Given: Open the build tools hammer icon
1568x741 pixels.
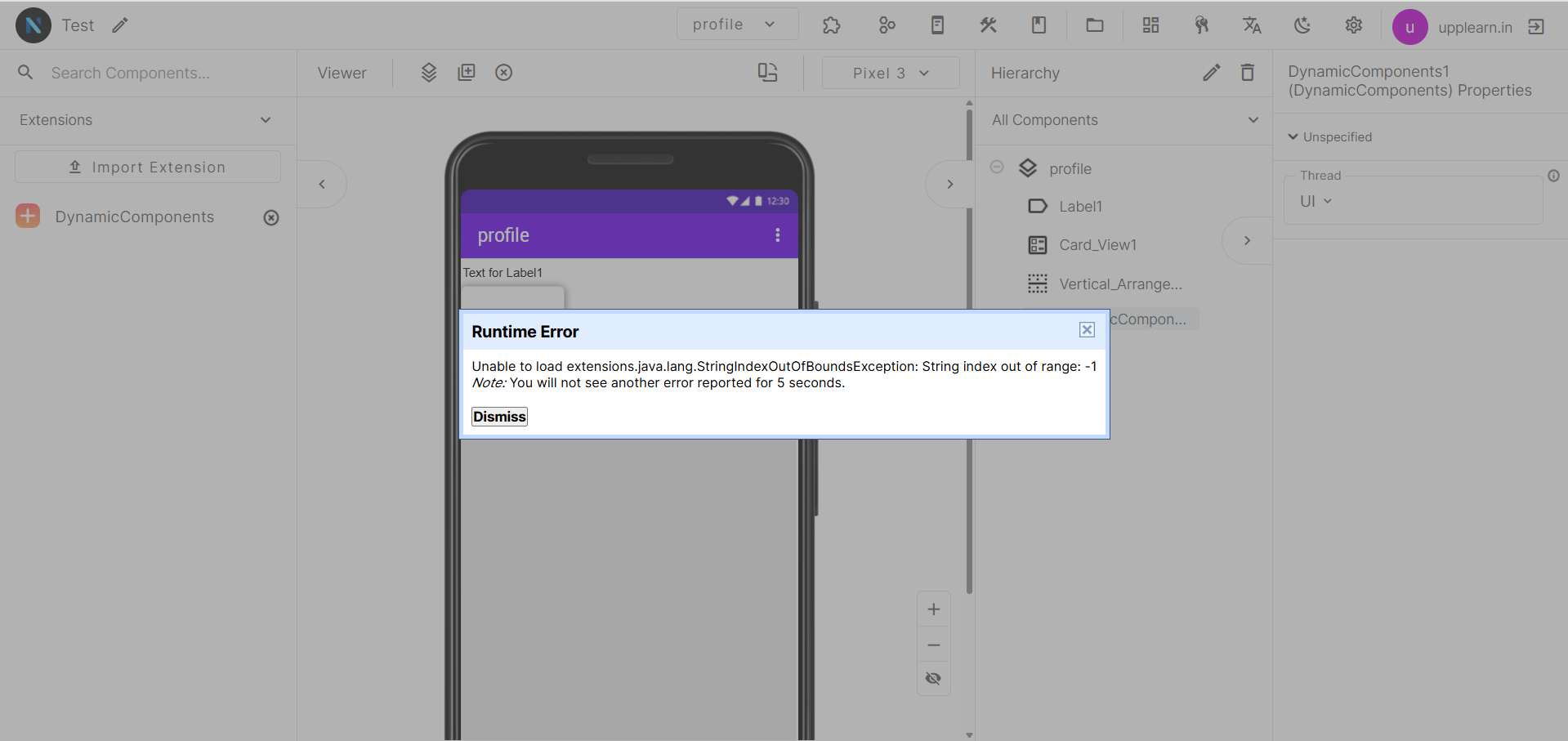Looking at the screenshot, I should pos(988,25).
